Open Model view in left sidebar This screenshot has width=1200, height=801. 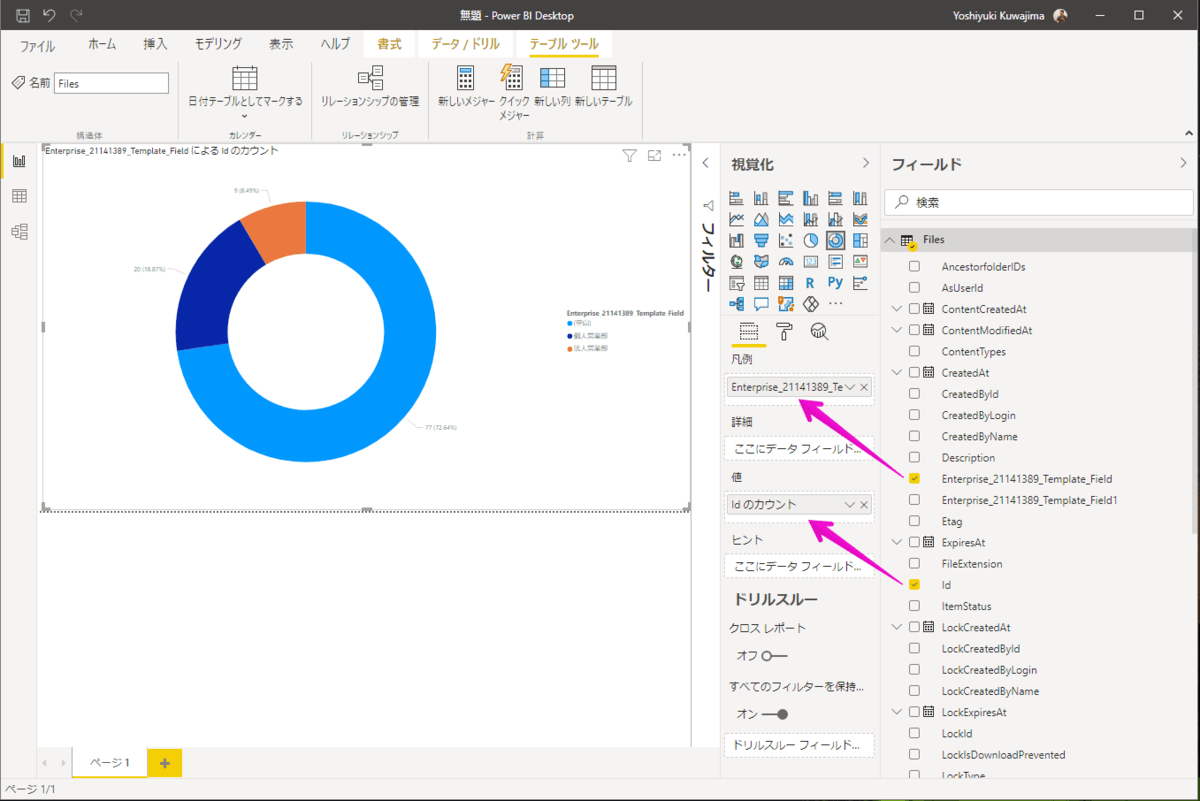19,232
